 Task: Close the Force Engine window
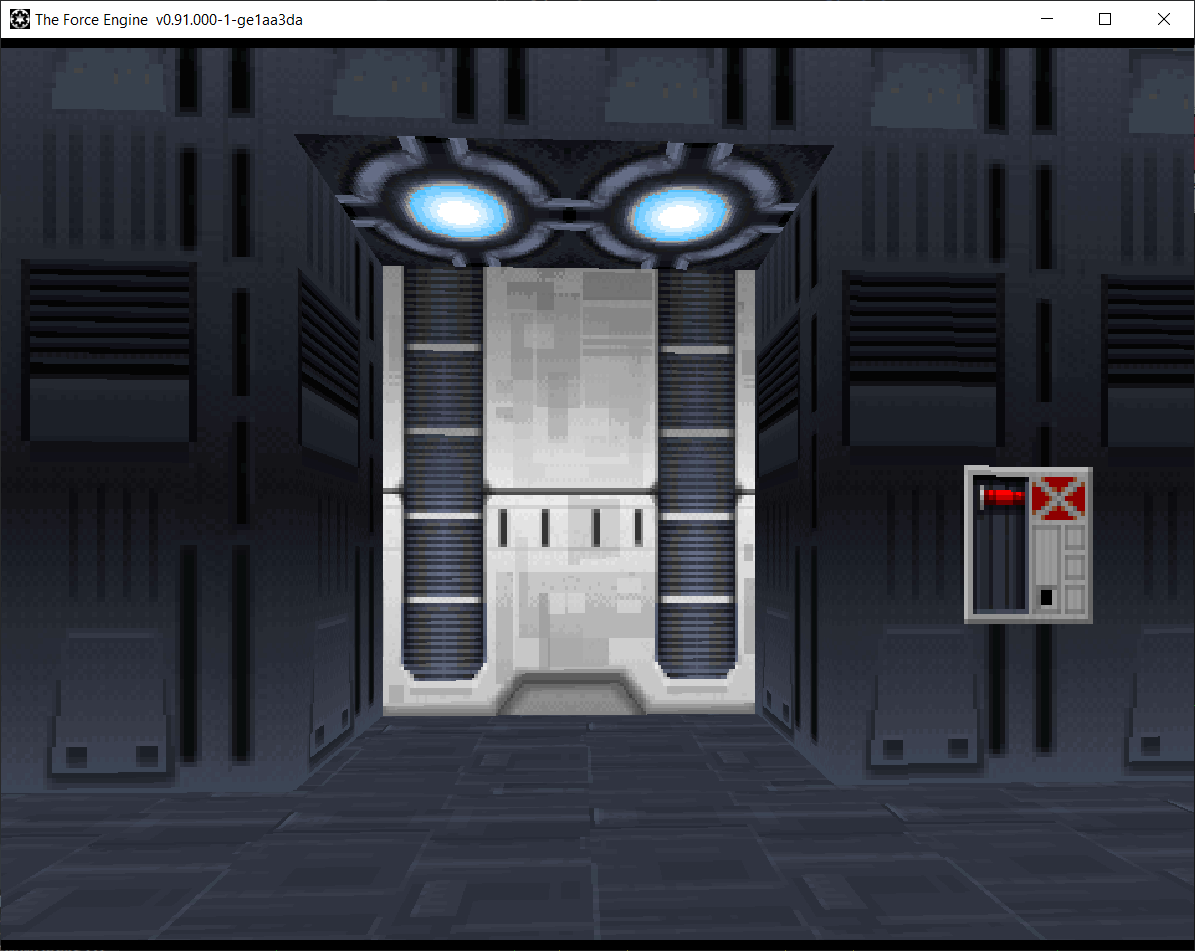[x=1164, y=19]
